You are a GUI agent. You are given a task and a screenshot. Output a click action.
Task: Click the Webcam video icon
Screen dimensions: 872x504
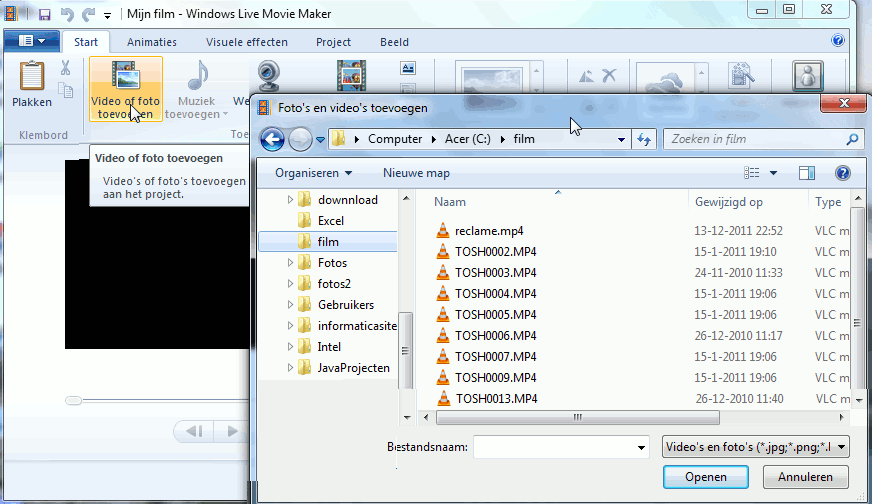(269, 77)
